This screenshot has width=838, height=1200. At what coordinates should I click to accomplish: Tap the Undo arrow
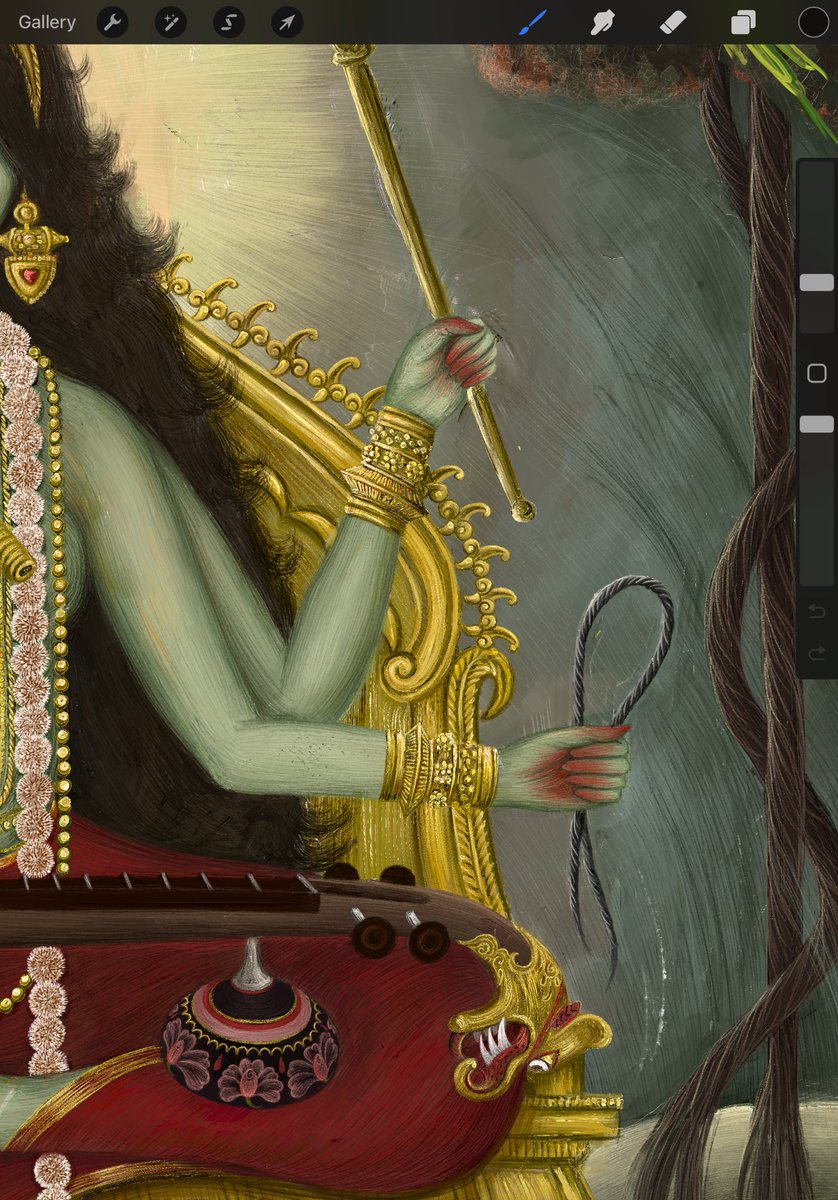pyautogui.click(x=815, y=613)
